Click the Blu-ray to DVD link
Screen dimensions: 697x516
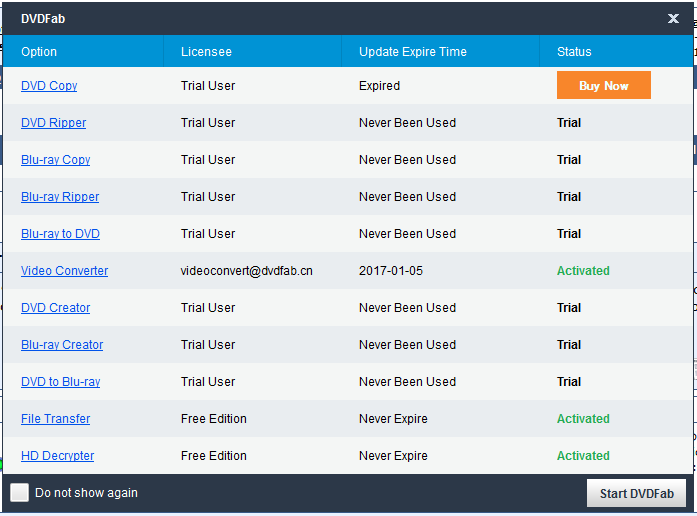(x=60, y=234)
